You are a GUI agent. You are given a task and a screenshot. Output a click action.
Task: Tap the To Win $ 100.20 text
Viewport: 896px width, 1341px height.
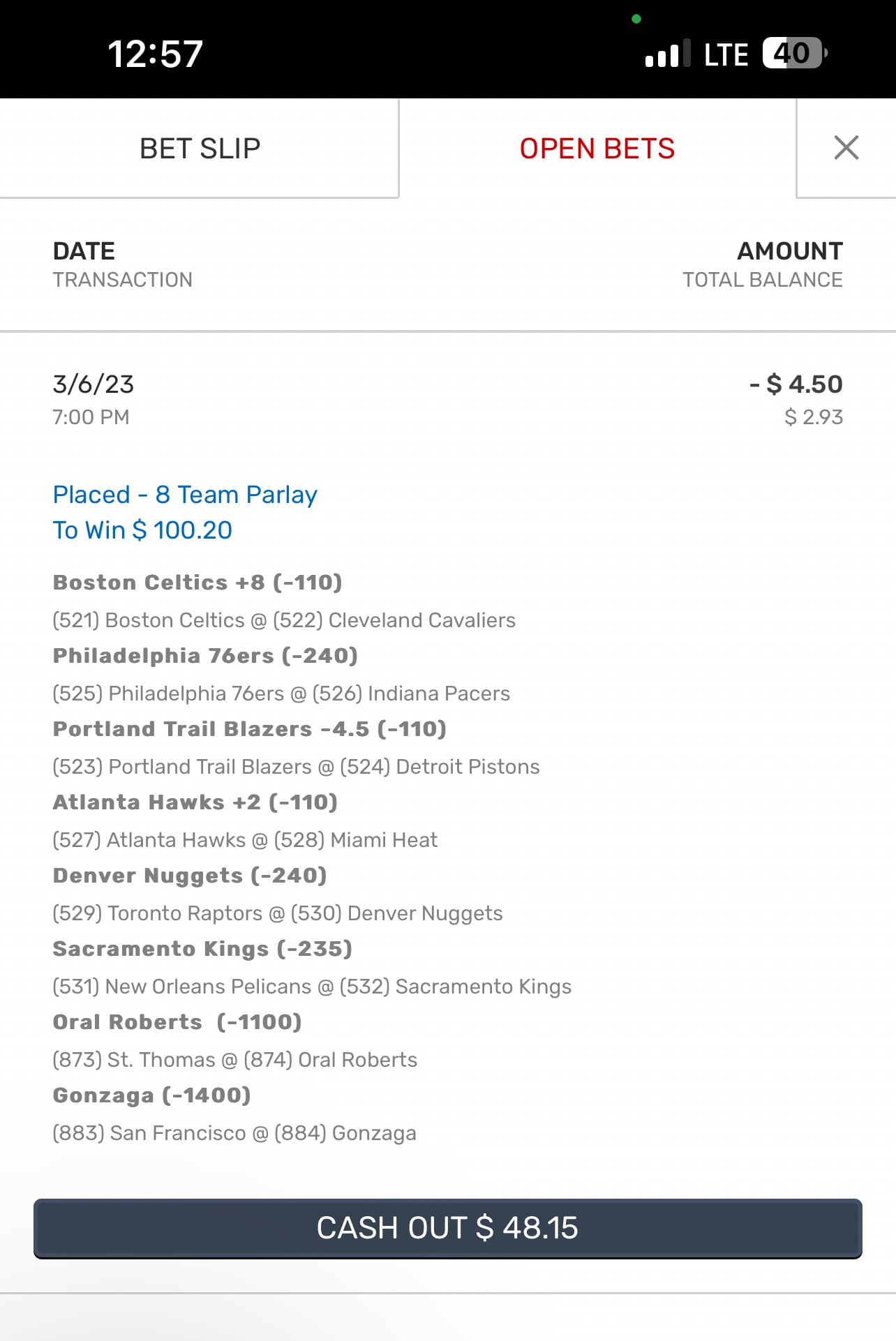pos(142,530)
